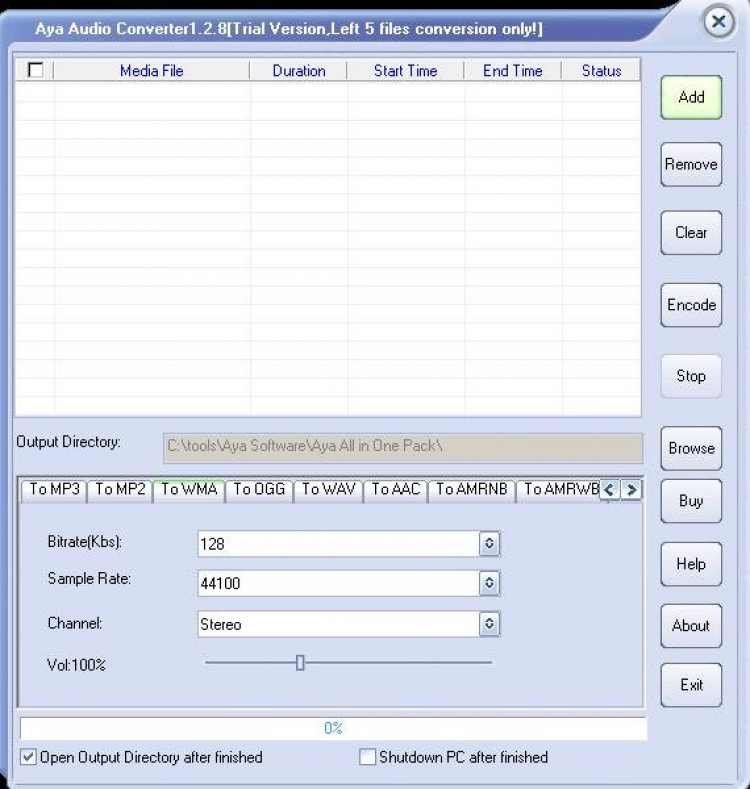The height and width of the screenshot is (789, 750).
Task: Click the End Time column header
Action: coord(512,70)
